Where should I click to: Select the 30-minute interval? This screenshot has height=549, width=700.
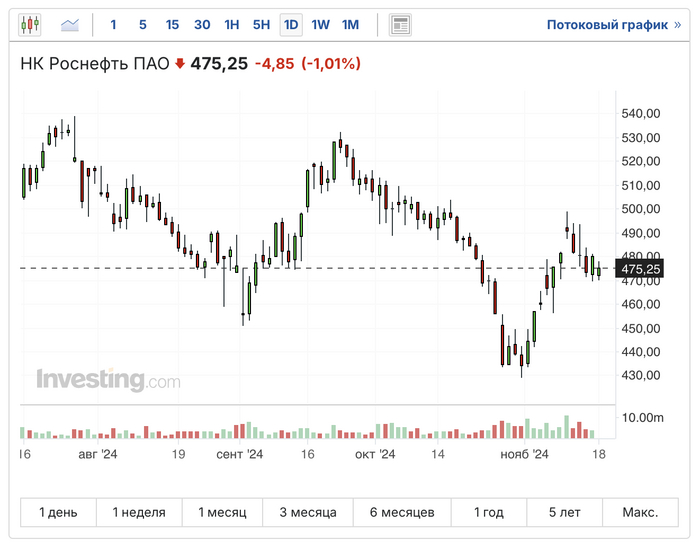coord(202,24)
